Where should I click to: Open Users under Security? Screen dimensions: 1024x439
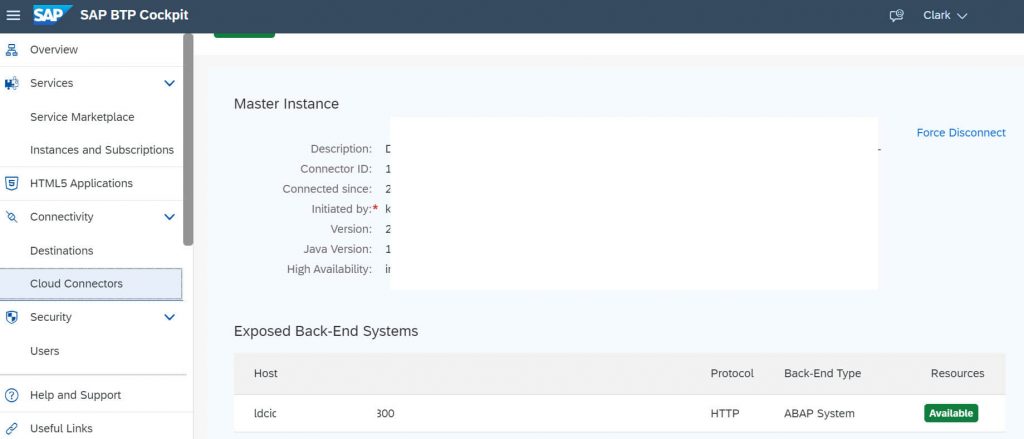point(44,351)
